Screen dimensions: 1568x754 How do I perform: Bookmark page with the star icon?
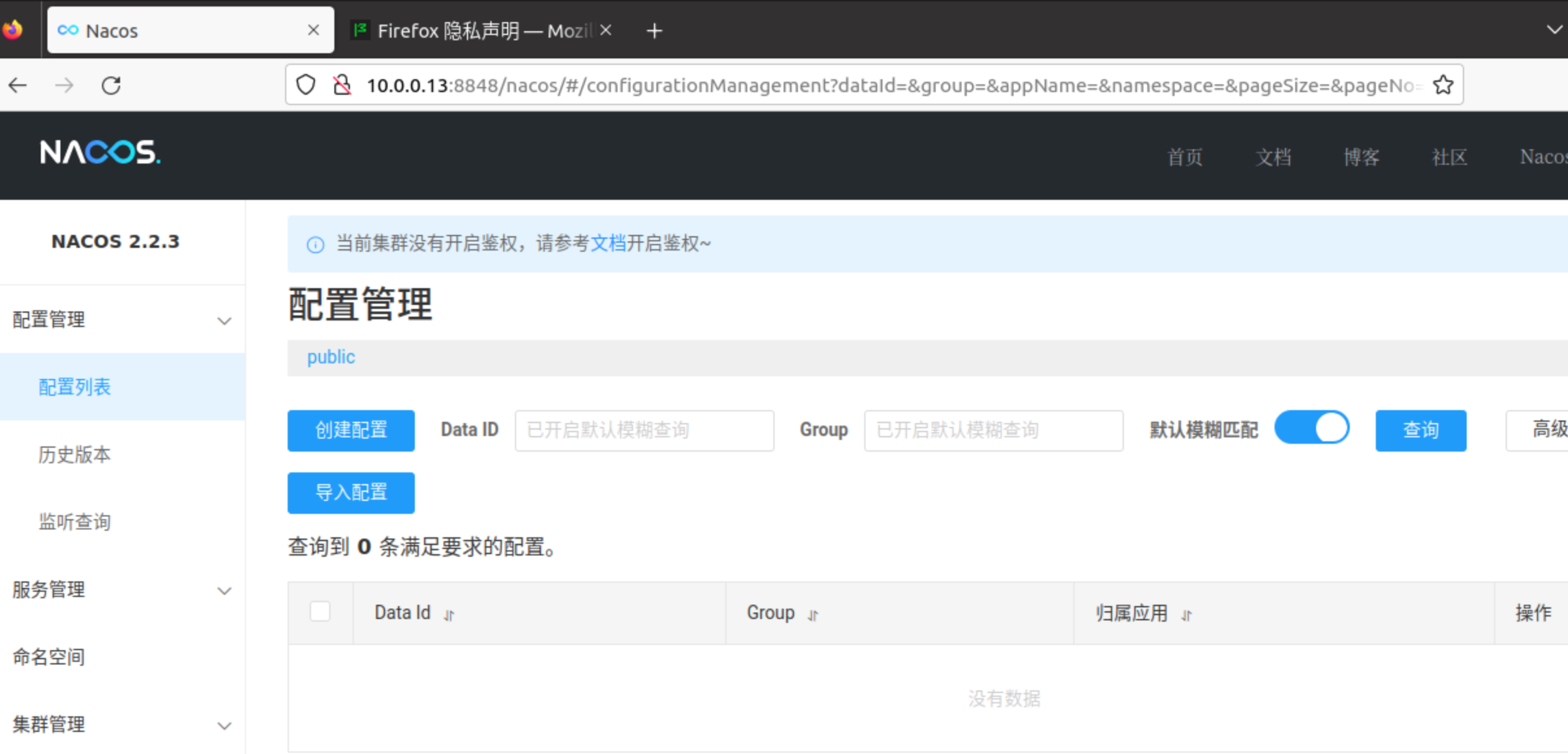pyautogui.click(x=1443, y=85)
